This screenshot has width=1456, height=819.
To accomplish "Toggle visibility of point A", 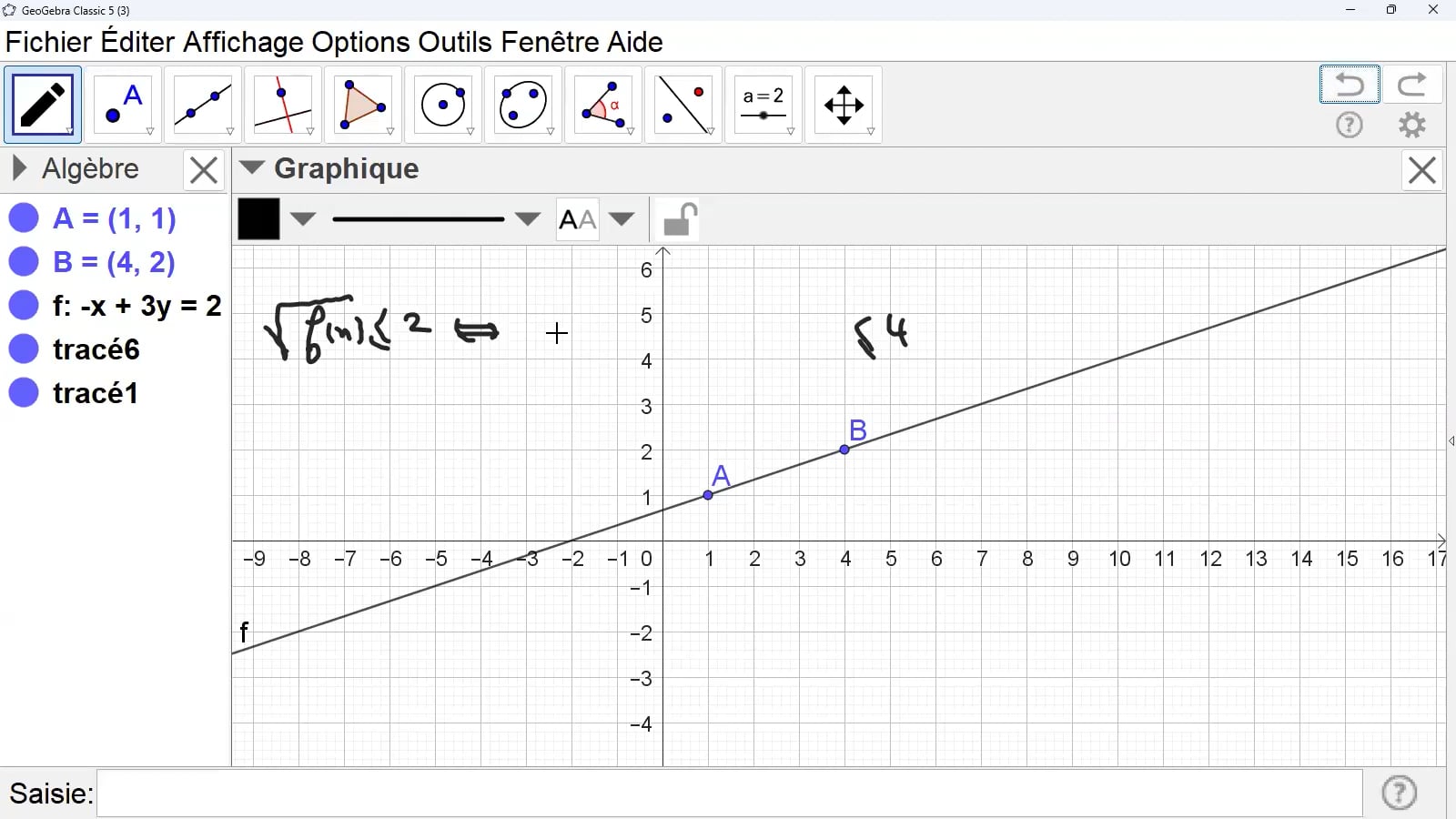I will pos(24,218).
